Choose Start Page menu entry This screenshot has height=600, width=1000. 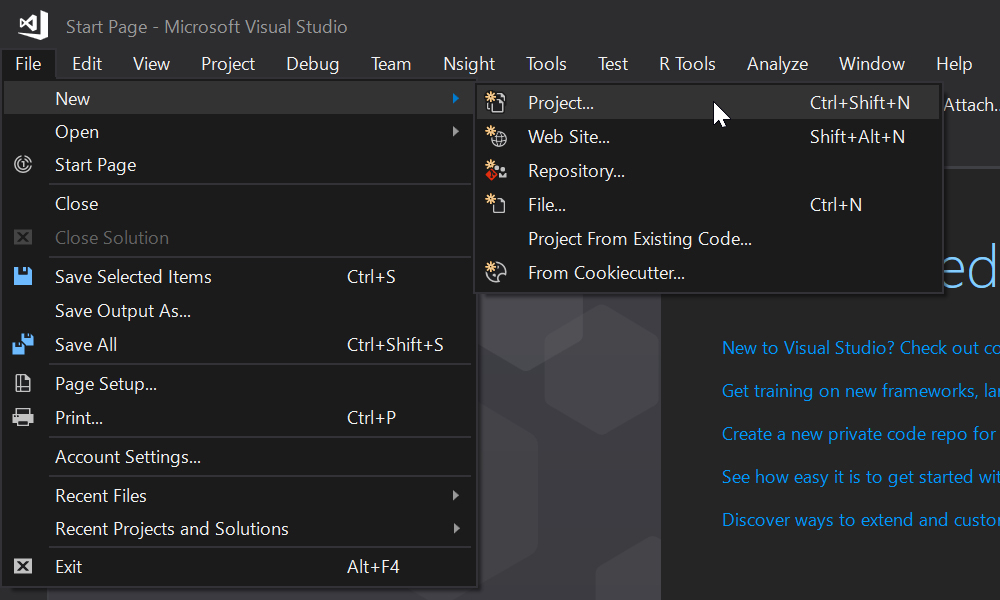pyautogui.click(x=237, y=165)
